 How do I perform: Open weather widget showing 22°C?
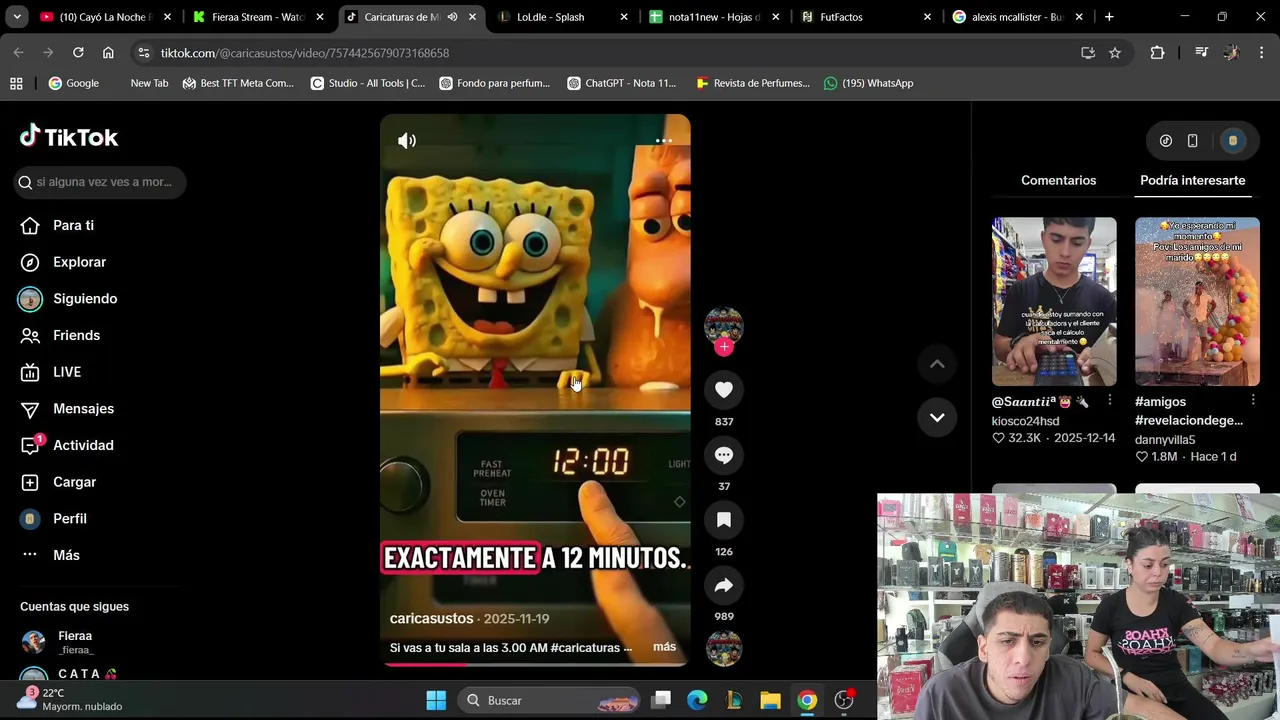point(72,700)
